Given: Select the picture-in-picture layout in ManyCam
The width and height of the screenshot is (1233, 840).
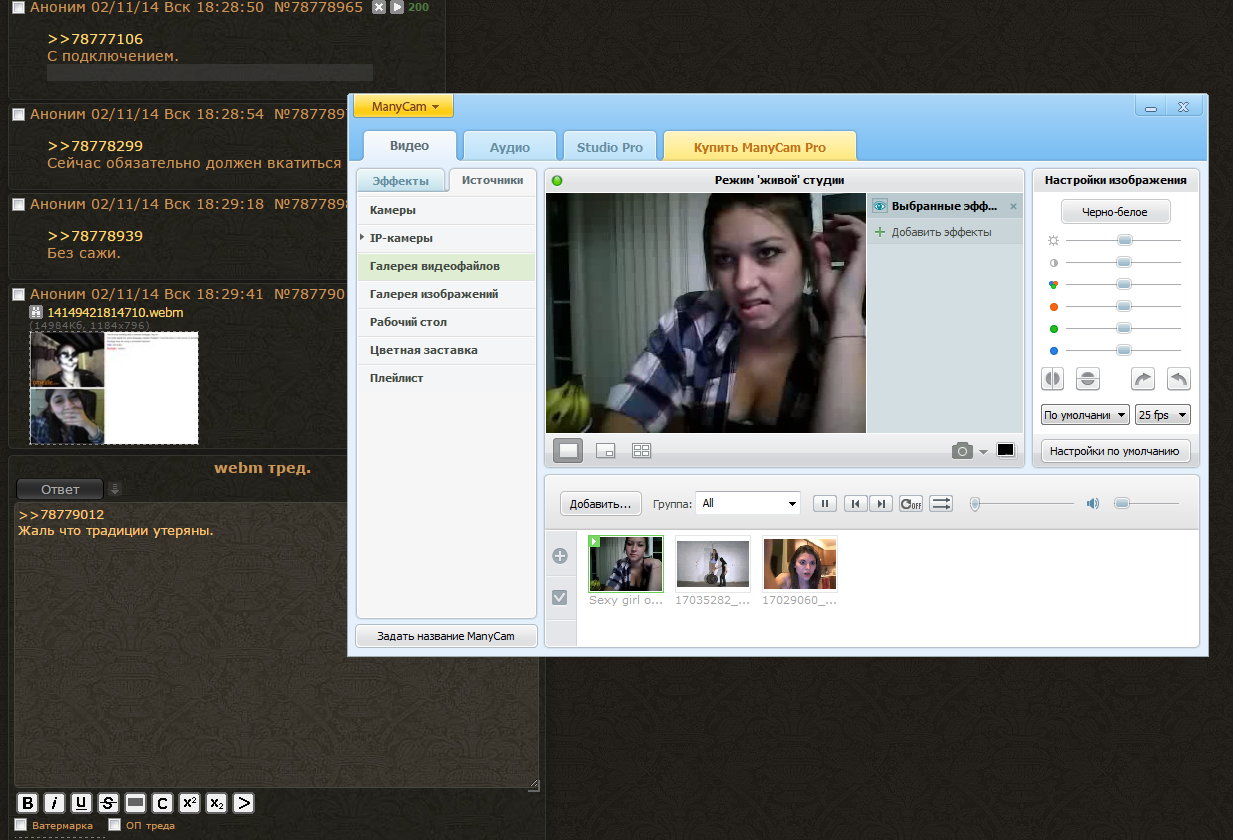Looking at the screenshot, I should point(605,451).
